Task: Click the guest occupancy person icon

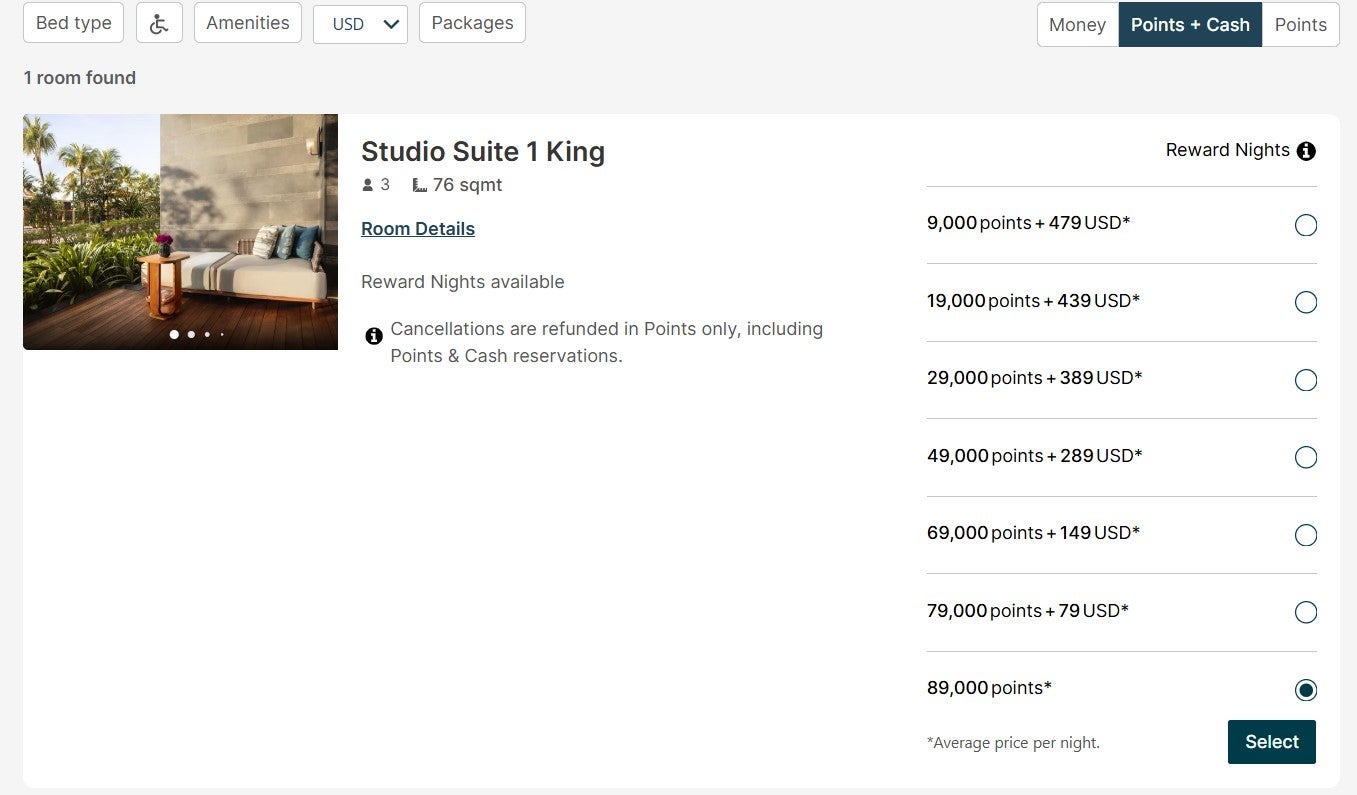Action: (x=368, y=185)
